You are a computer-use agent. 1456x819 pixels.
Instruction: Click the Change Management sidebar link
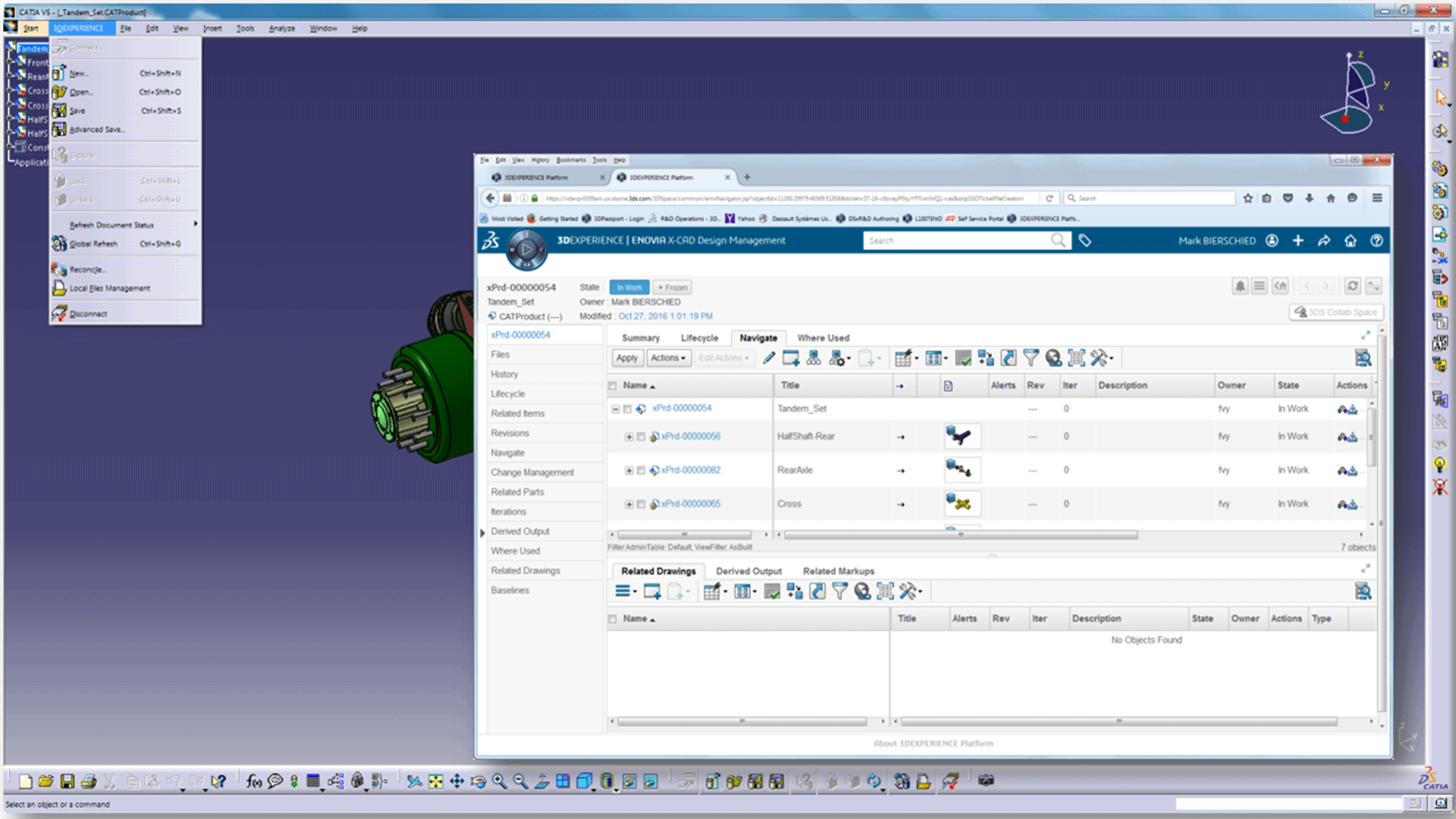point(532,472)
